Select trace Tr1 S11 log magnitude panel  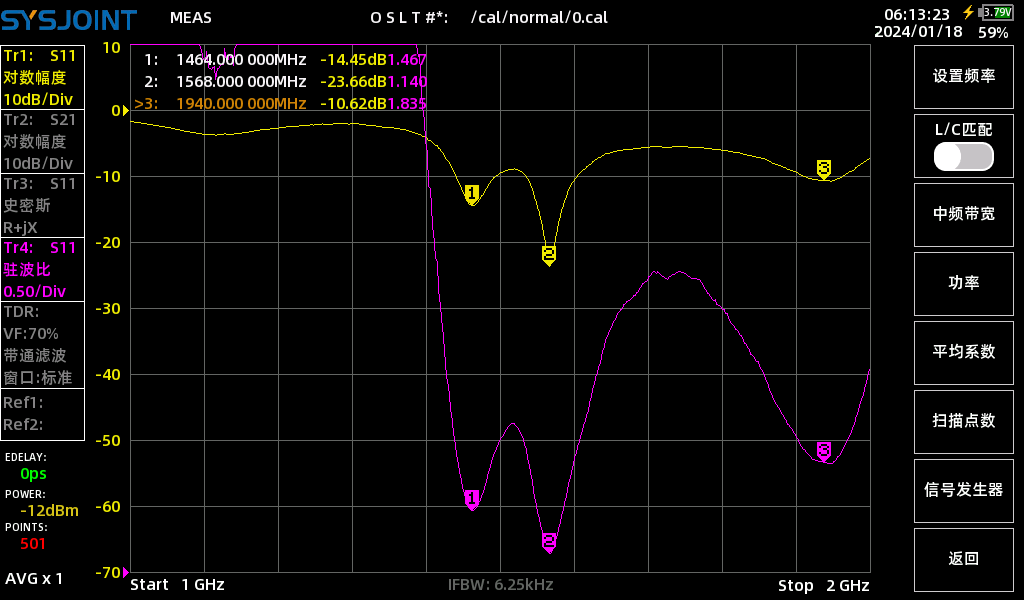(42, 78)
